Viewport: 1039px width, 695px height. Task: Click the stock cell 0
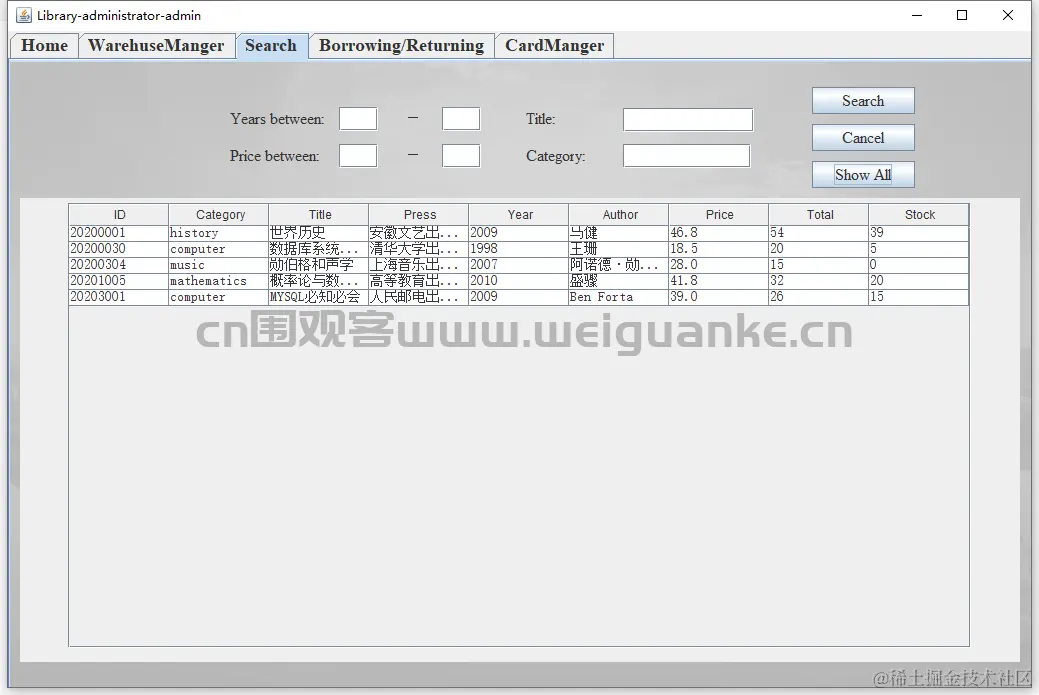(919, 265)
